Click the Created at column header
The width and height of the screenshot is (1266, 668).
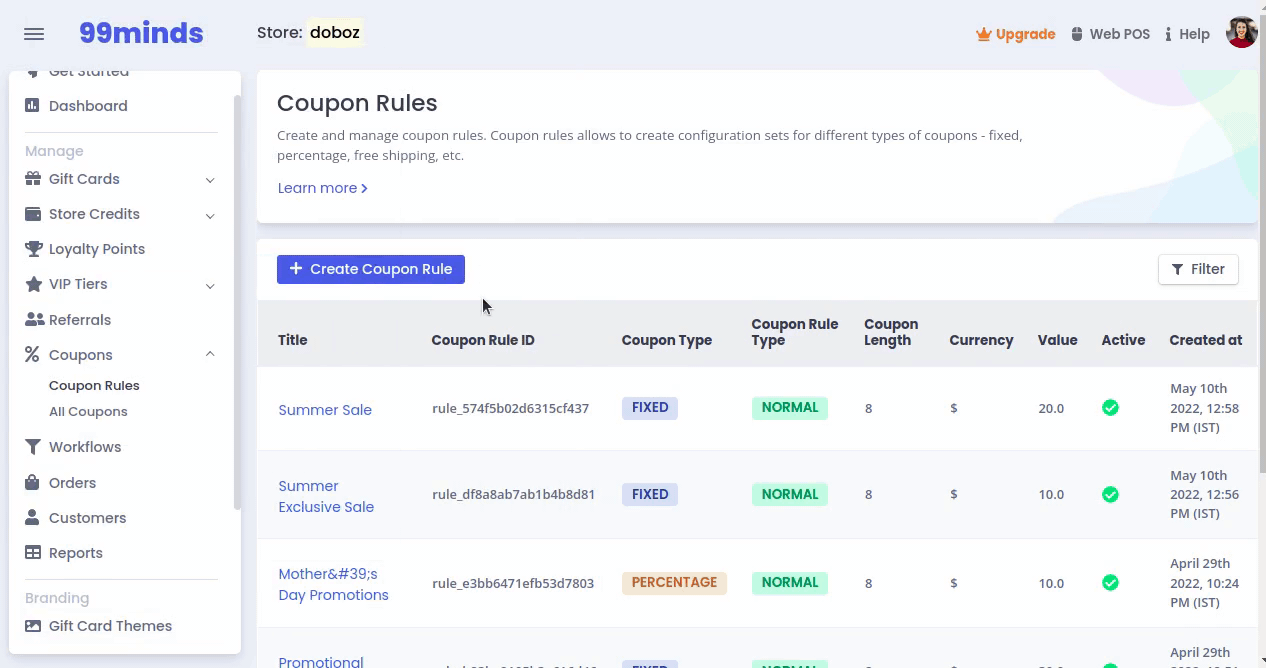point(1205,340)
